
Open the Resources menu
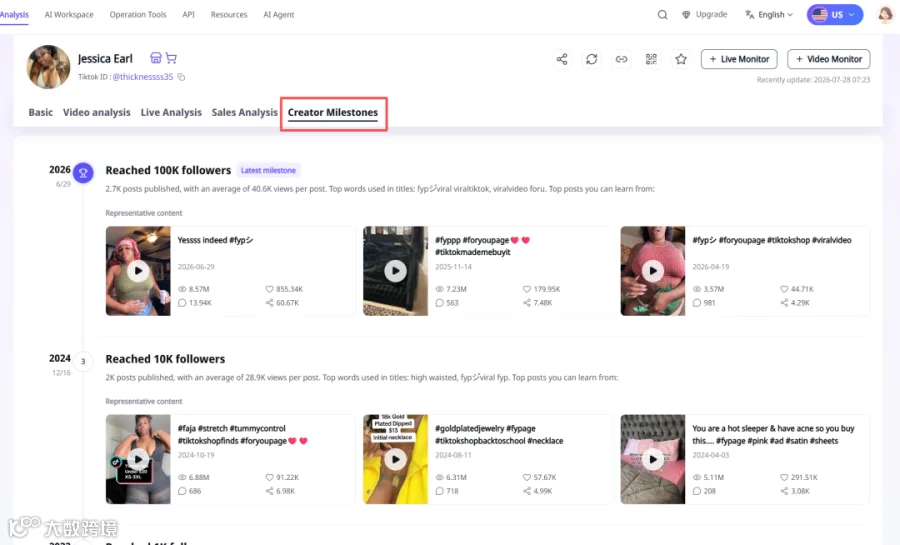[x=228, y=14]
